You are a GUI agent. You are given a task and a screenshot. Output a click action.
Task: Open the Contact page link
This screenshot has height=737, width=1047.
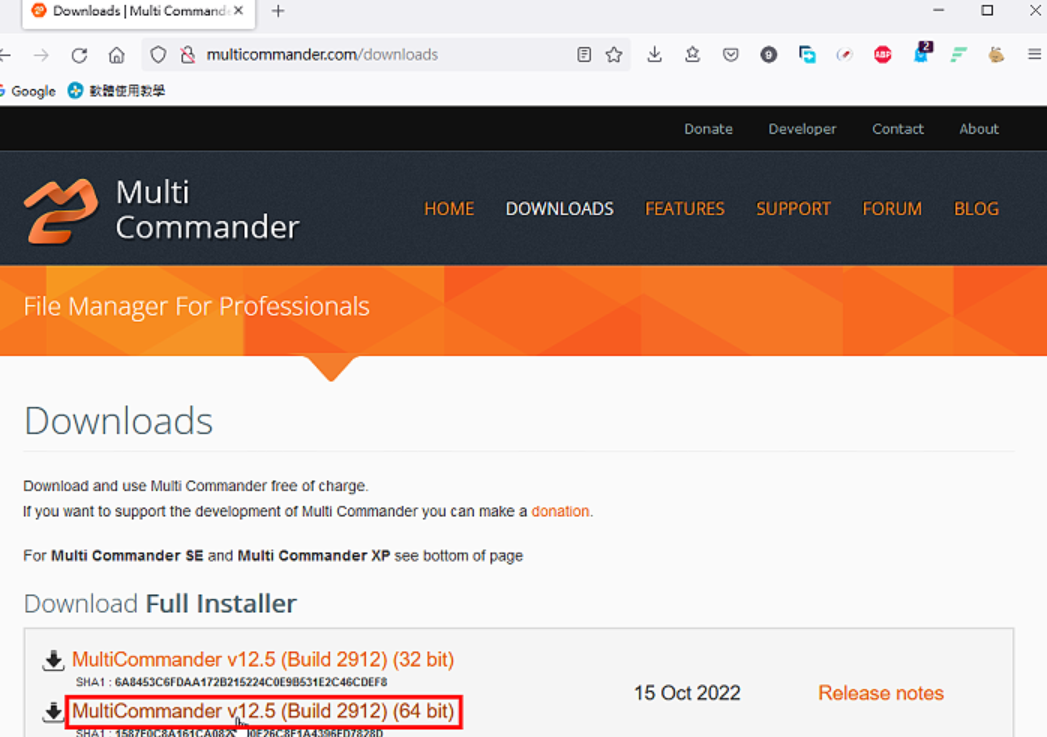[x=897, y=129]
